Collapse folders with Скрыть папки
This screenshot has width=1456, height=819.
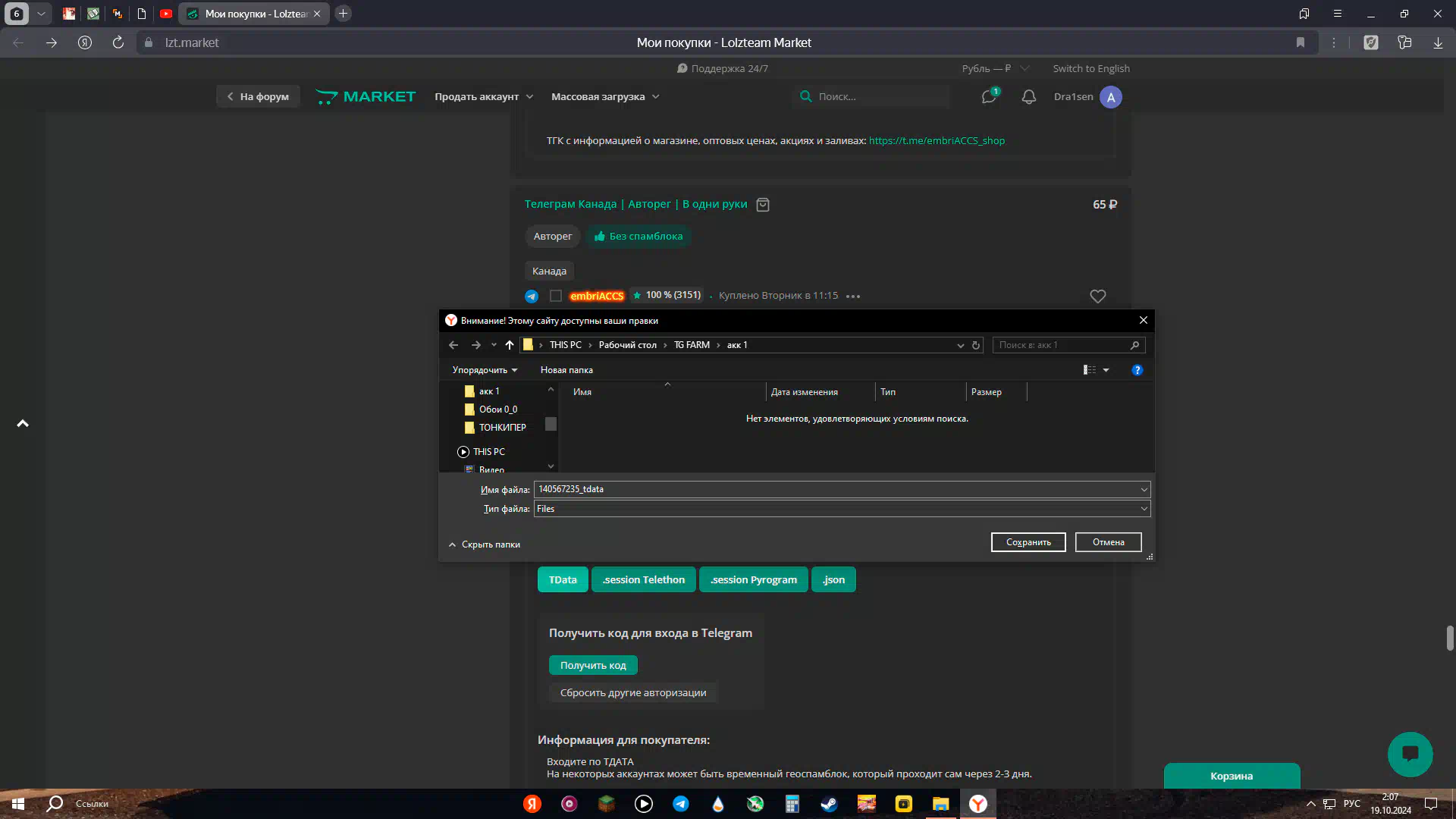484,544
